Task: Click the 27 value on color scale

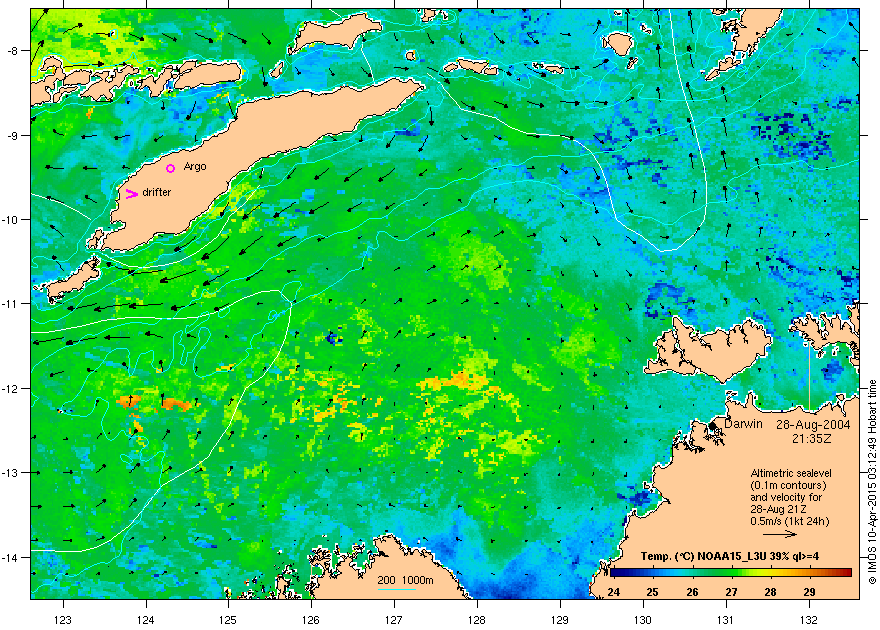Action: [x=731, y=592]
